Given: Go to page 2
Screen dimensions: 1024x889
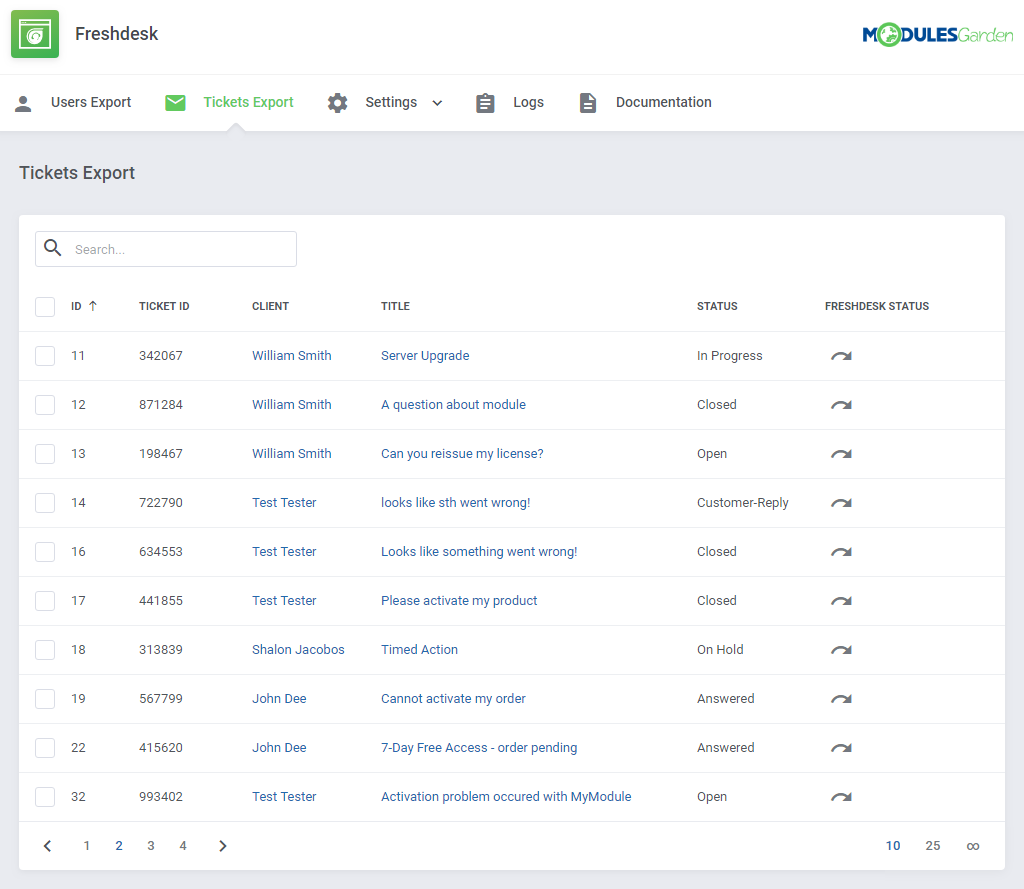Looking at the screenshot, I should click(119, 846).
